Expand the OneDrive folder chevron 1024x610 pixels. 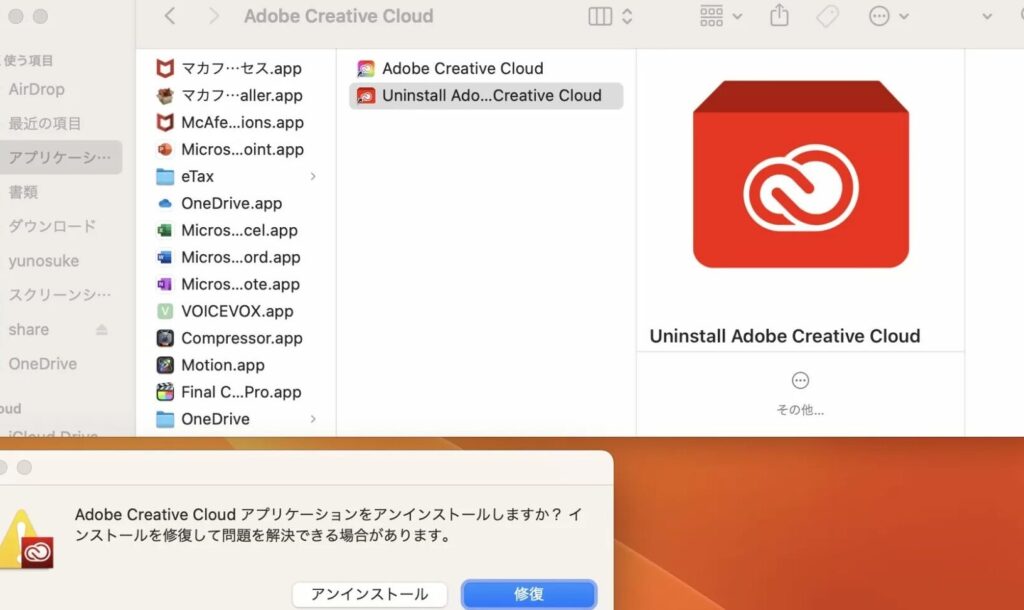click(x=313, y=419)
